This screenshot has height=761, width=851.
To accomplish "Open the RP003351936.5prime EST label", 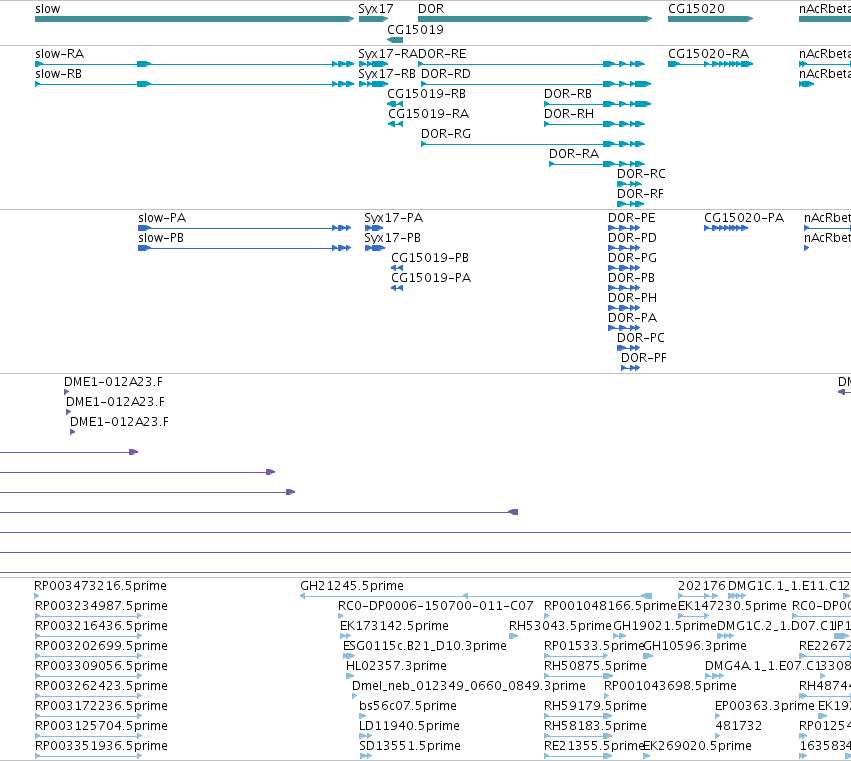I will [101, 747].
